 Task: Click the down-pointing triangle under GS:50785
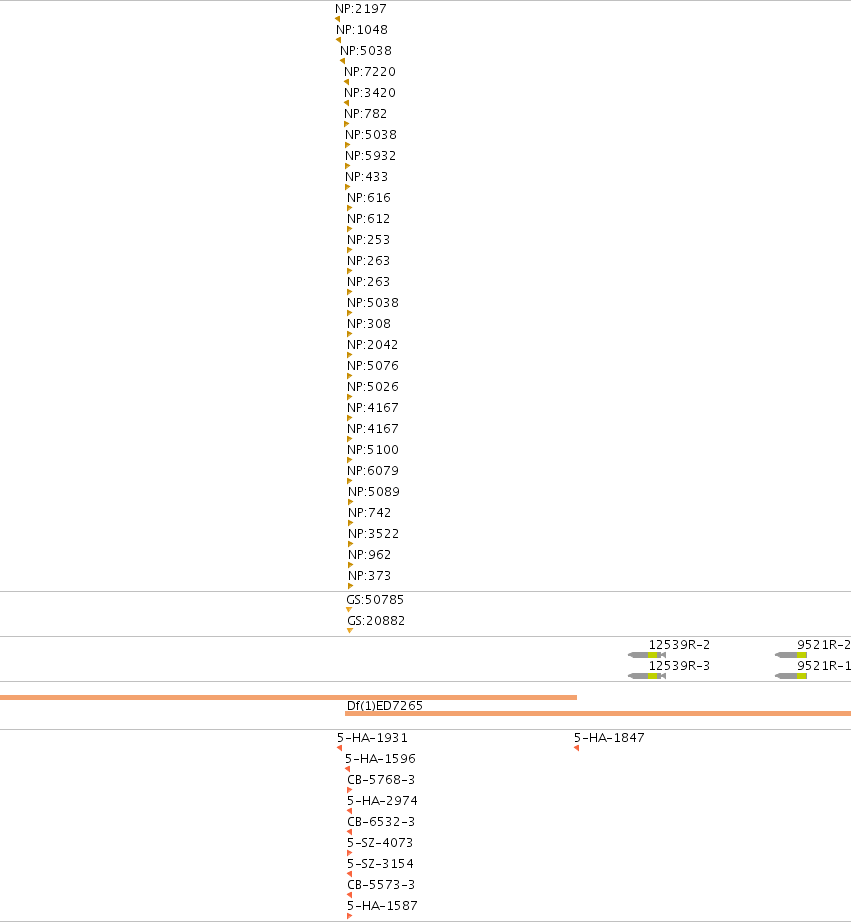349,610
